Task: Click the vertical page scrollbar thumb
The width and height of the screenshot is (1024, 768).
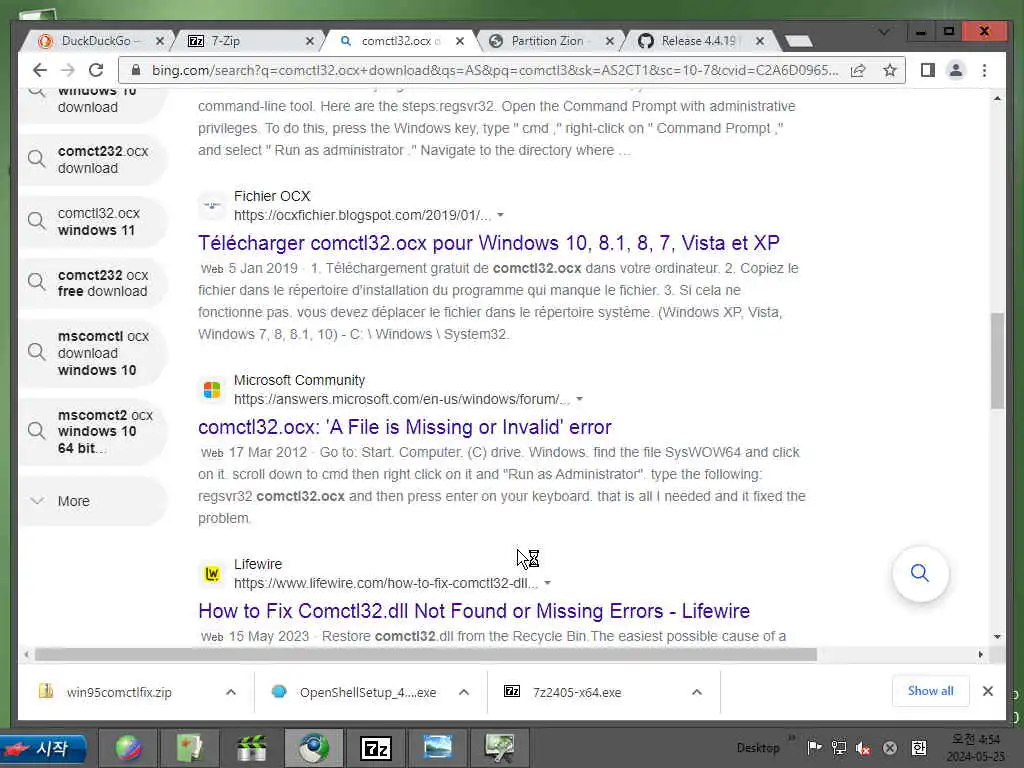Action: [x=997, y=360]
